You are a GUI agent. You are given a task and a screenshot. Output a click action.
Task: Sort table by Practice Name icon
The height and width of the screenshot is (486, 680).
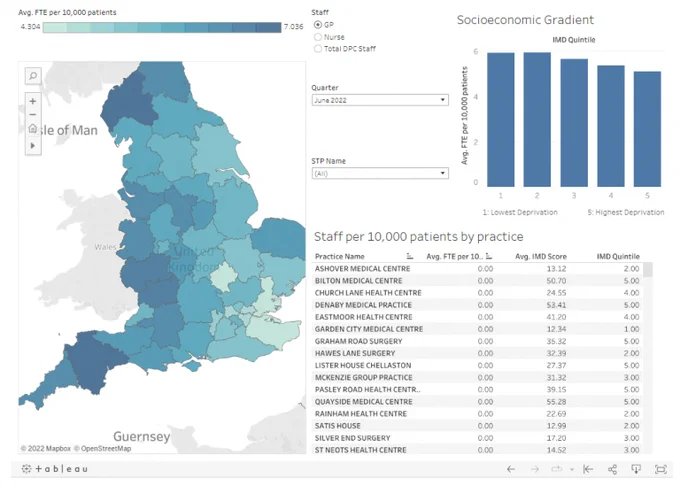point(410,256)
